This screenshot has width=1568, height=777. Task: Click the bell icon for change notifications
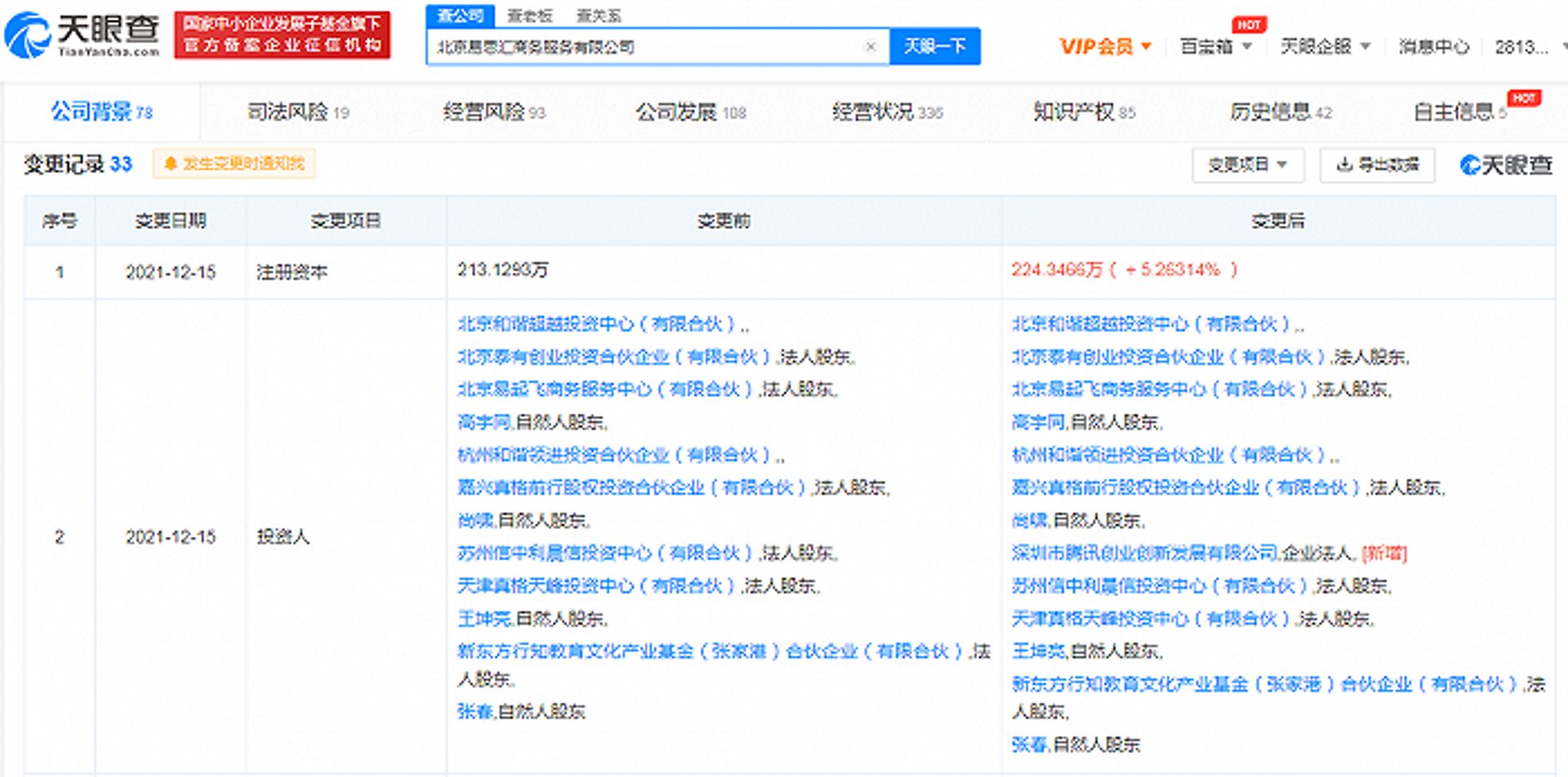(170, 164)
